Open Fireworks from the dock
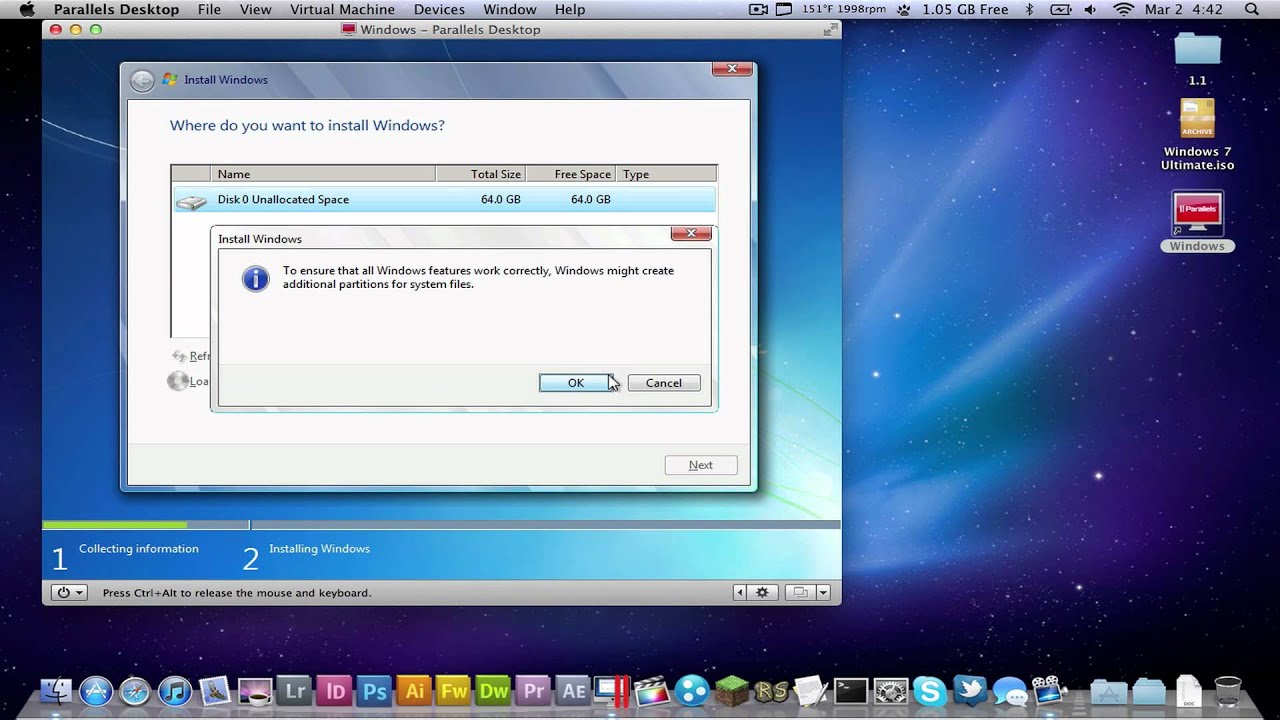The width and height of the screenshot is (1280, 720). tap(454, 691)
